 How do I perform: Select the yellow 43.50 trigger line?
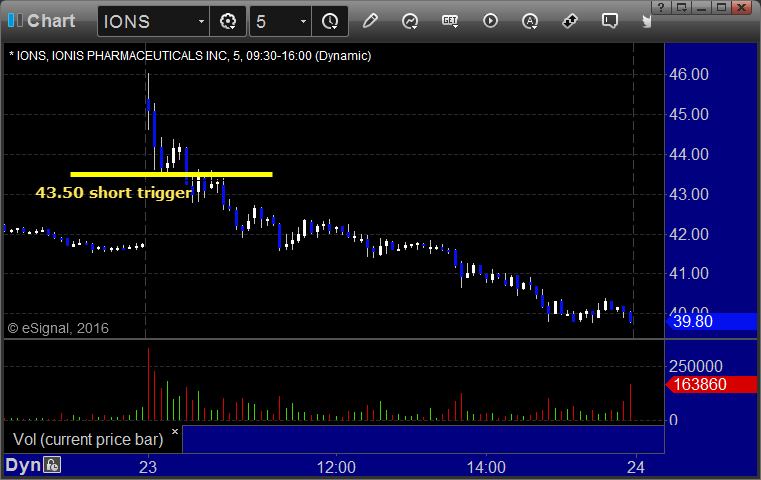(x=171, y=174)
